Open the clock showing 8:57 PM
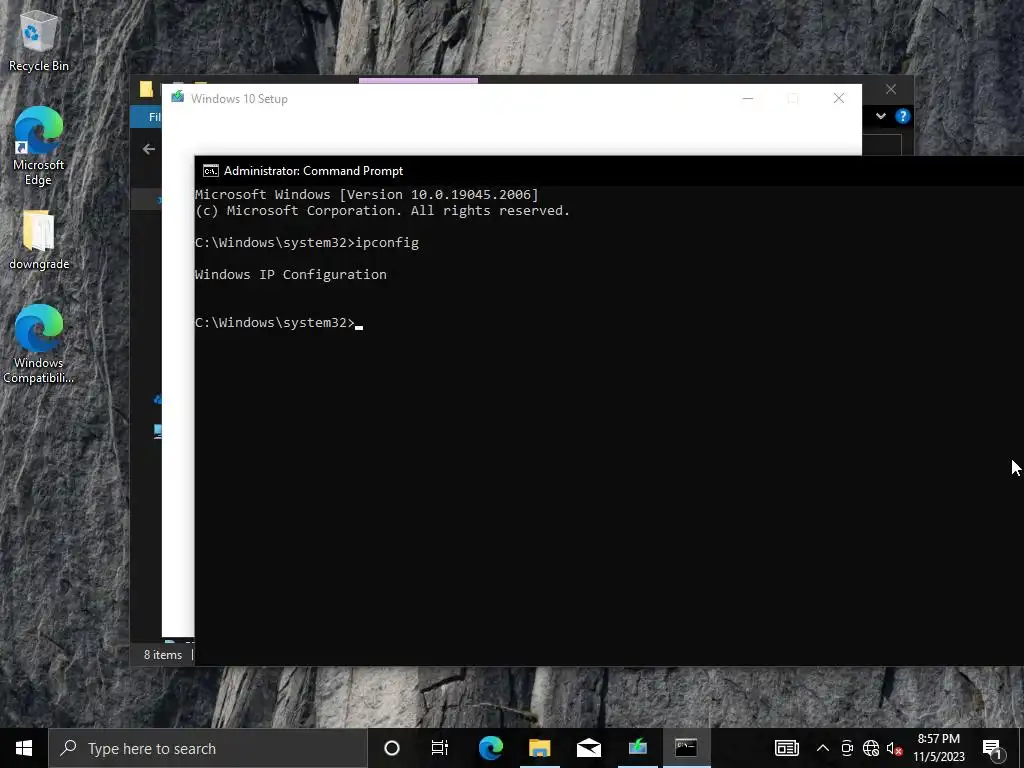The image size is (1024, 768). (x=938, y=748)
